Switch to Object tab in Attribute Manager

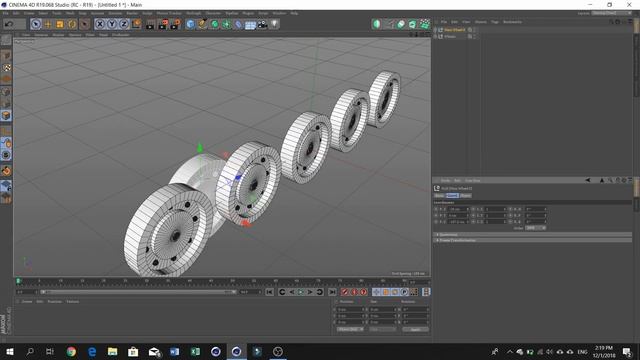[x=465, y=196]
